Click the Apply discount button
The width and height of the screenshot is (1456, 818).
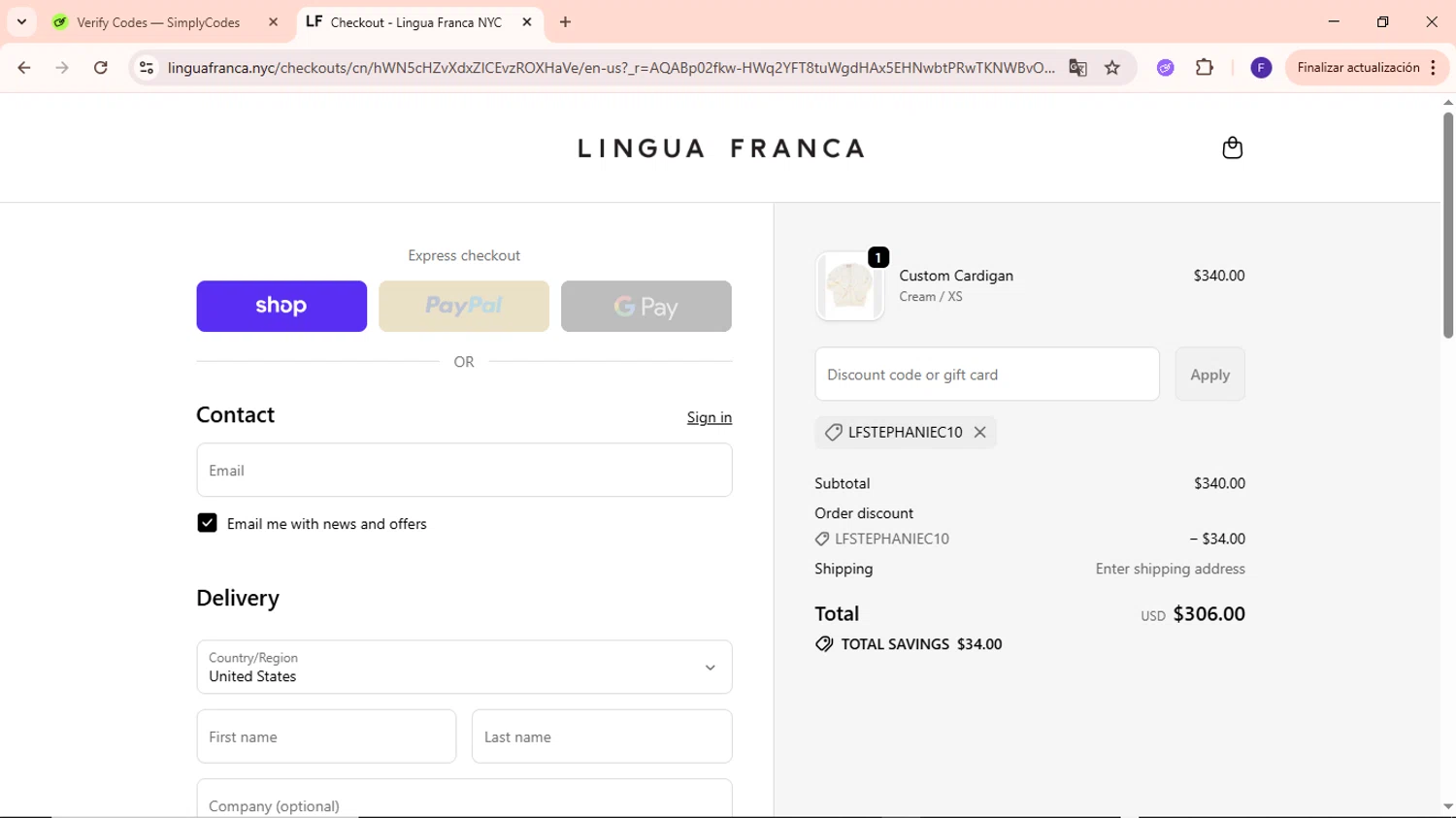pyautogui.click(x=1209, y=375)
